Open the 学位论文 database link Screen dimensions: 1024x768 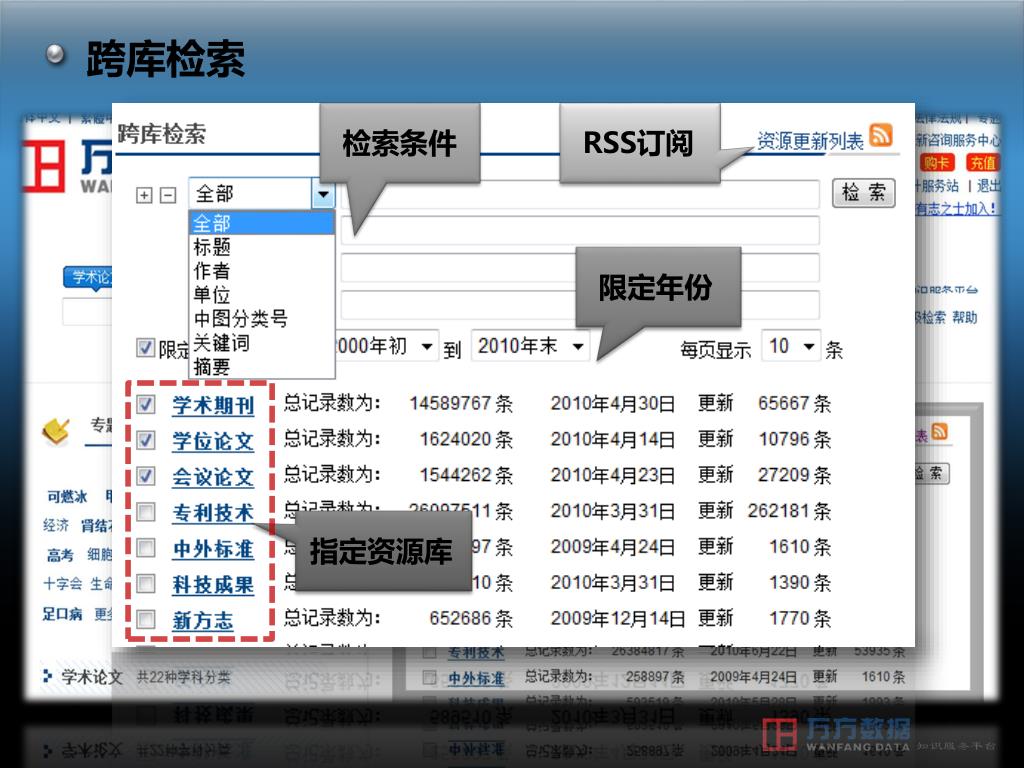pos(213,441)
